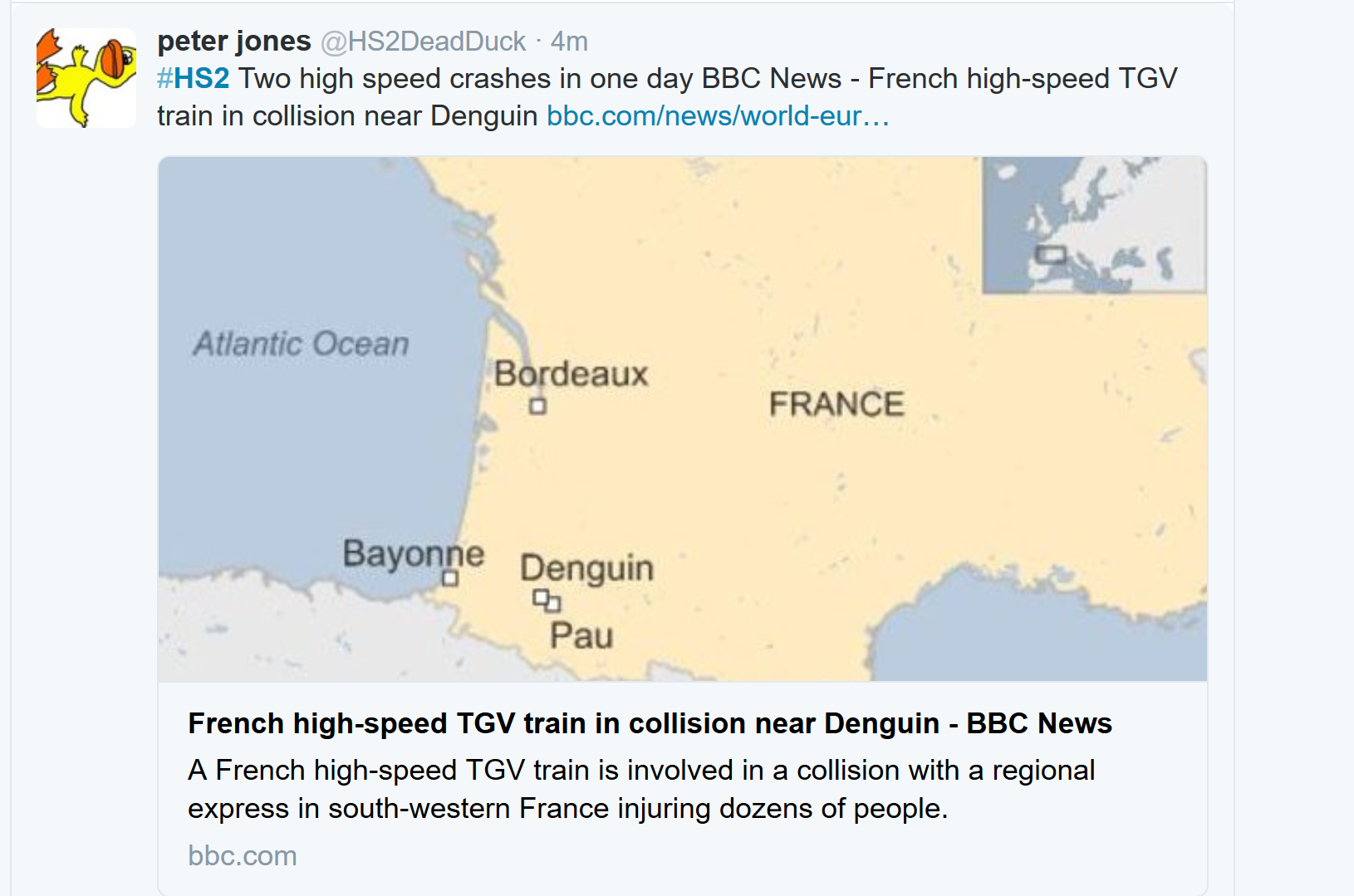Viewport: 1354px width, 896px height.
Task: Click the Bordeaux square map marker
Action: coord(538,406)
